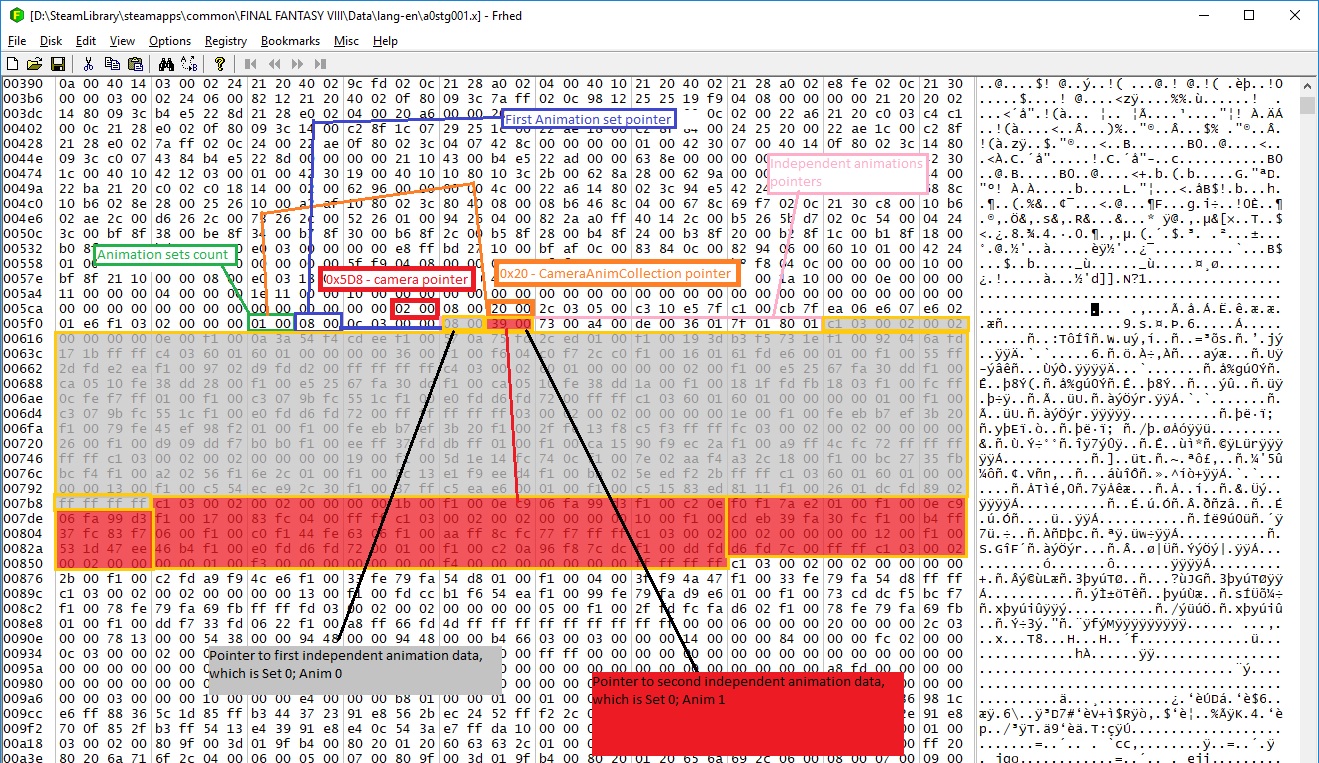This screenshot has width=1319, height=763.
Task: Select offset row 0050c
Action: point(23,233)
